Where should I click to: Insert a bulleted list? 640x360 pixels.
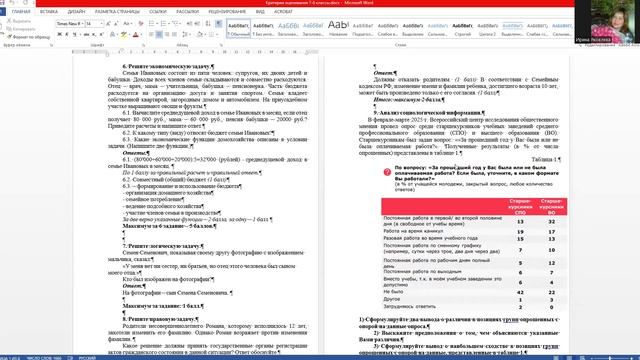pyautogui.click(x=151, y=24)
